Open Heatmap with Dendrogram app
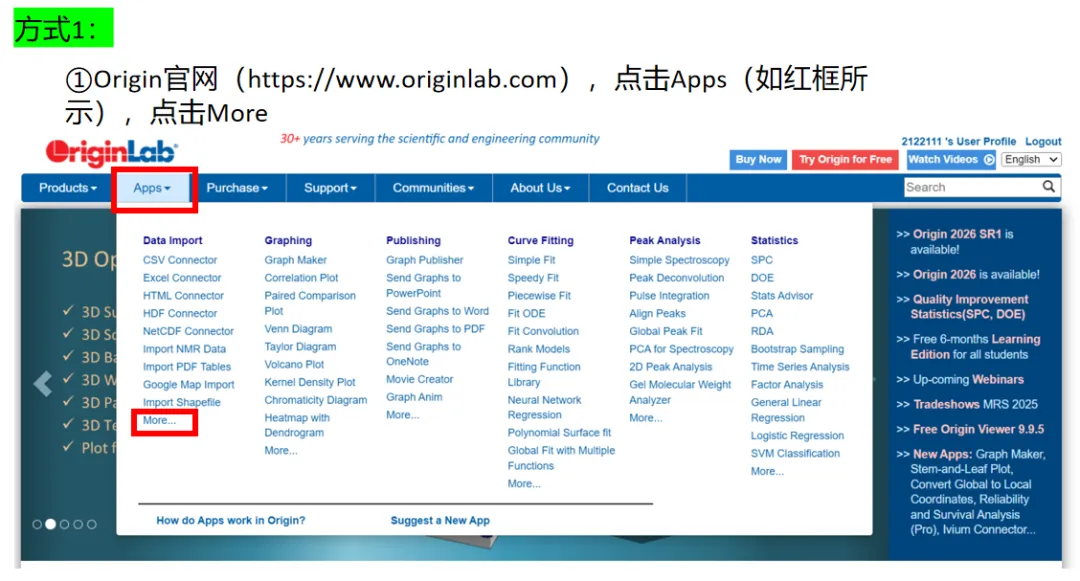This screenshot has width=1080, height=581. point(297,425)
